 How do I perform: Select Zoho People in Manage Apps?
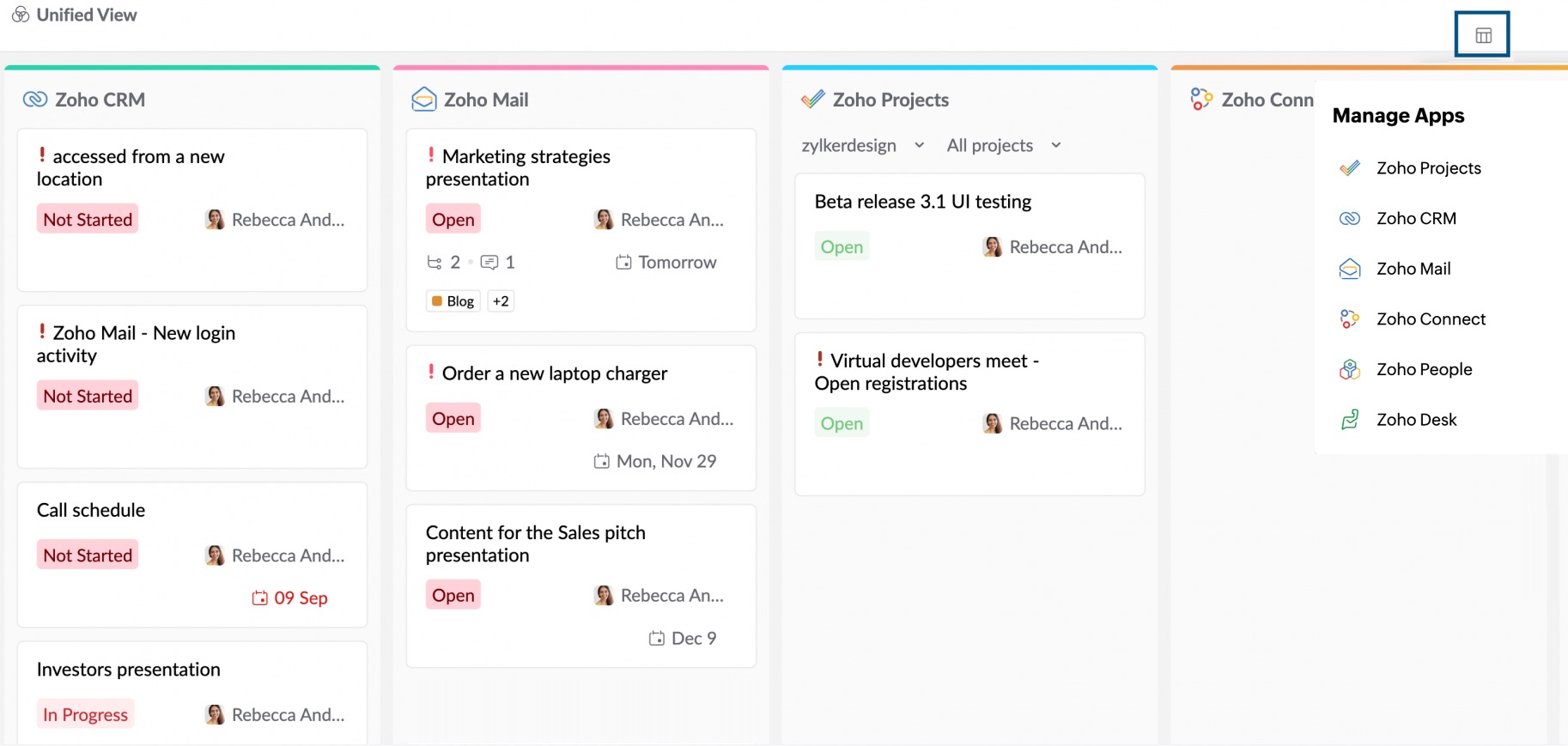[x=1424, y=369]
